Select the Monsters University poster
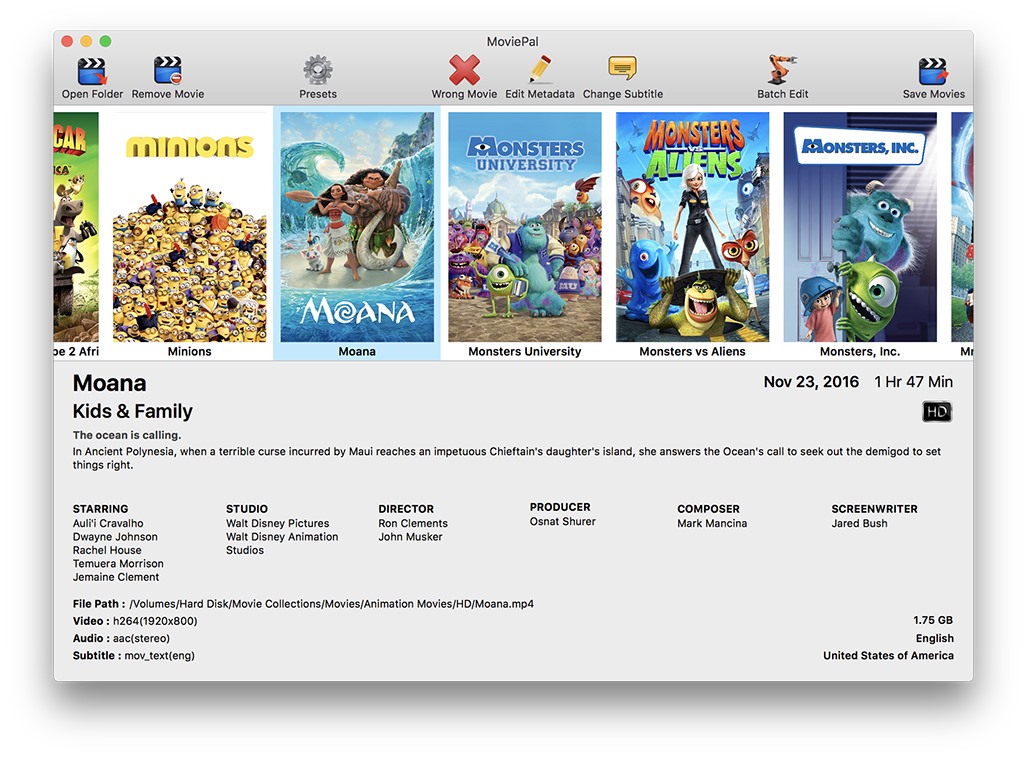 pos(525,227)
